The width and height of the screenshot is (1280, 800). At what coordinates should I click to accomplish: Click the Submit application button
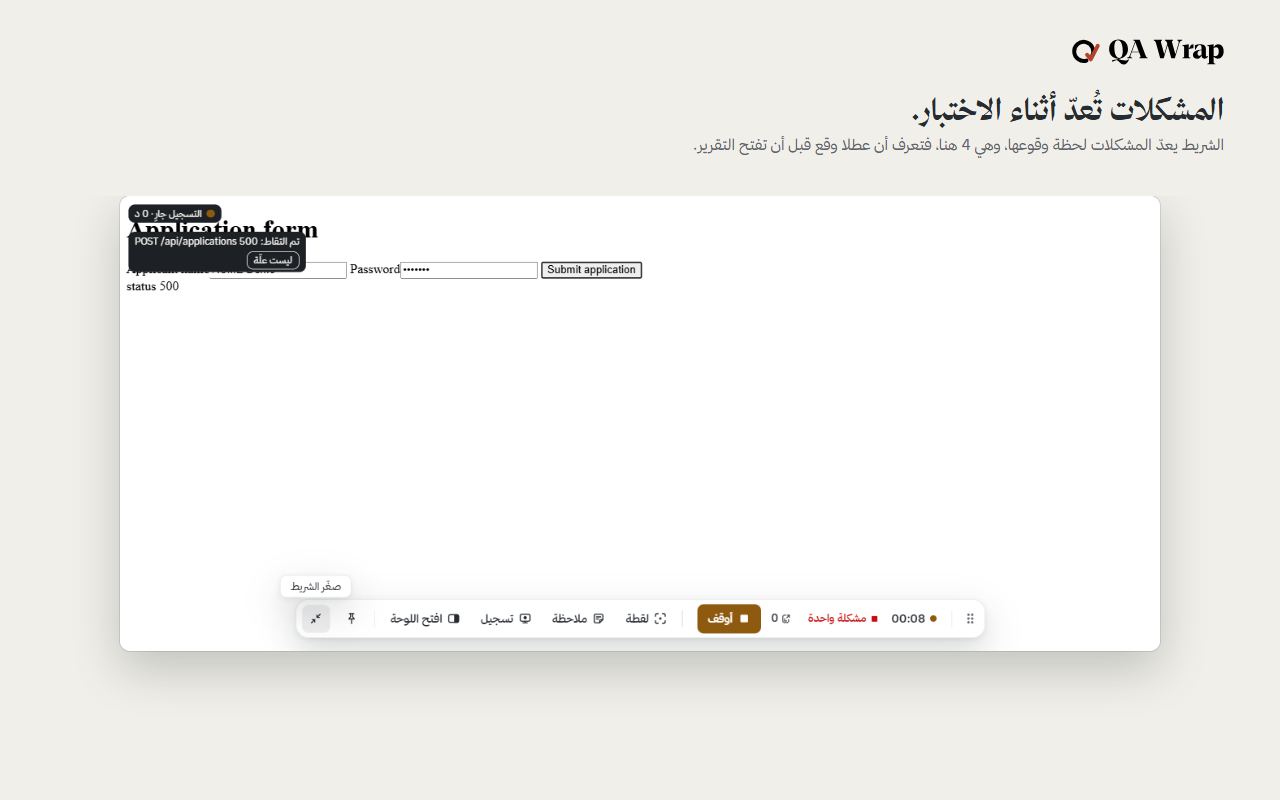point(592,270)
